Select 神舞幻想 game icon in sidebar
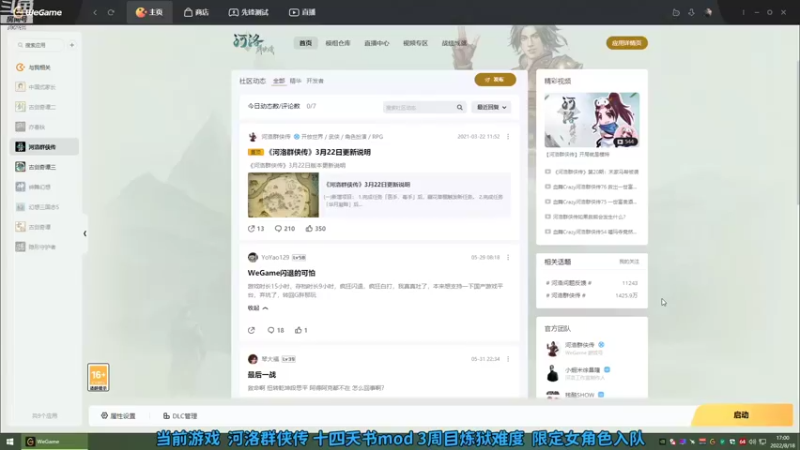 (x=20, y=187)
